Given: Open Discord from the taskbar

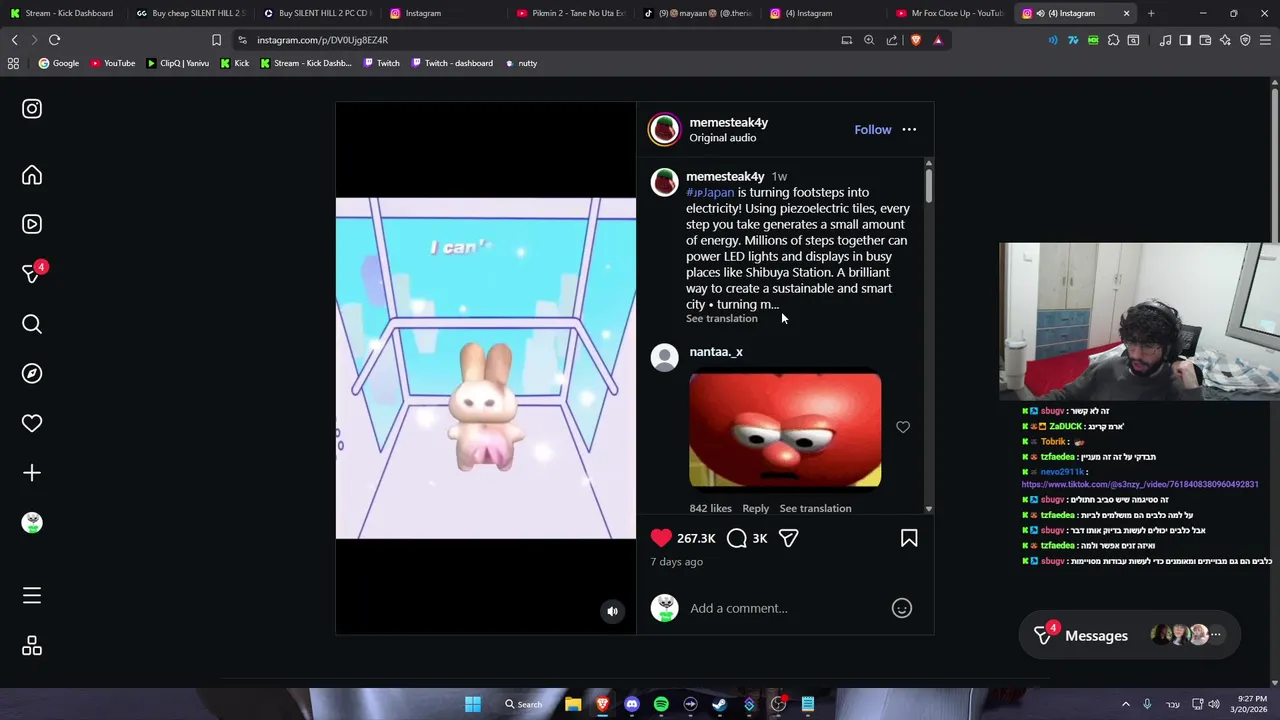Looking at the screenshot, I should pos(631,704).
